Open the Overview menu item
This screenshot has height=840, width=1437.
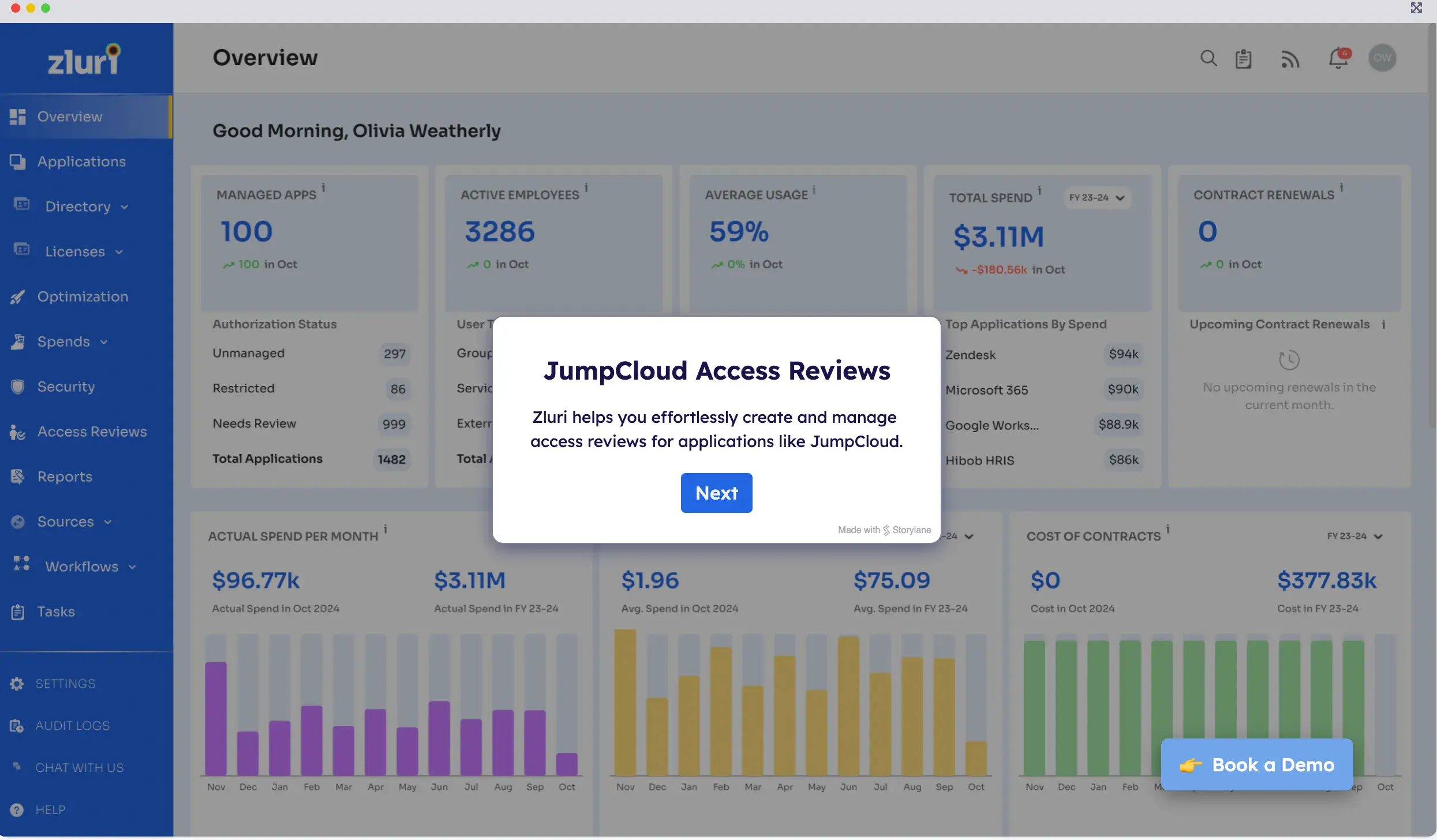click(85, 117)
